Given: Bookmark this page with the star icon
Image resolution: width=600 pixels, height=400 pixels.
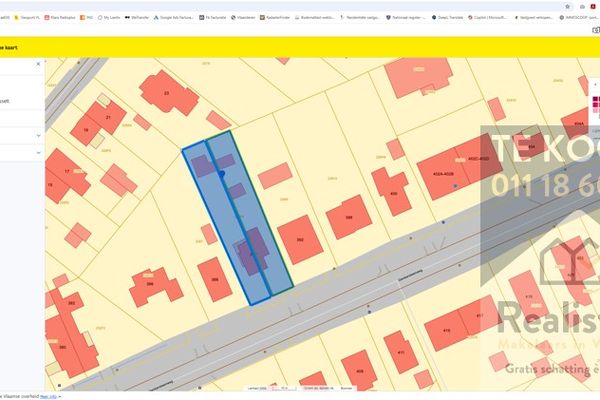Looking at the screenshot, I should tap(567, 7).
